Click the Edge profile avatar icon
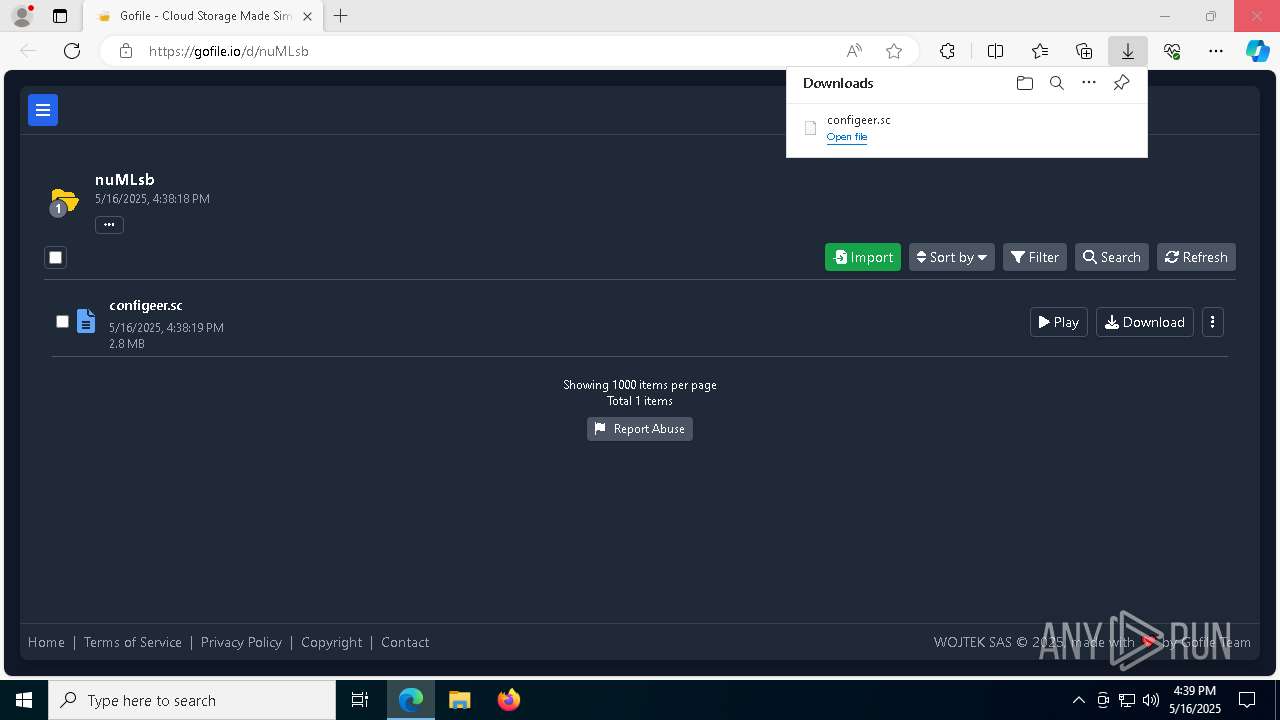1280x720 pixels. pyautogui.click(x=22, y=16)
